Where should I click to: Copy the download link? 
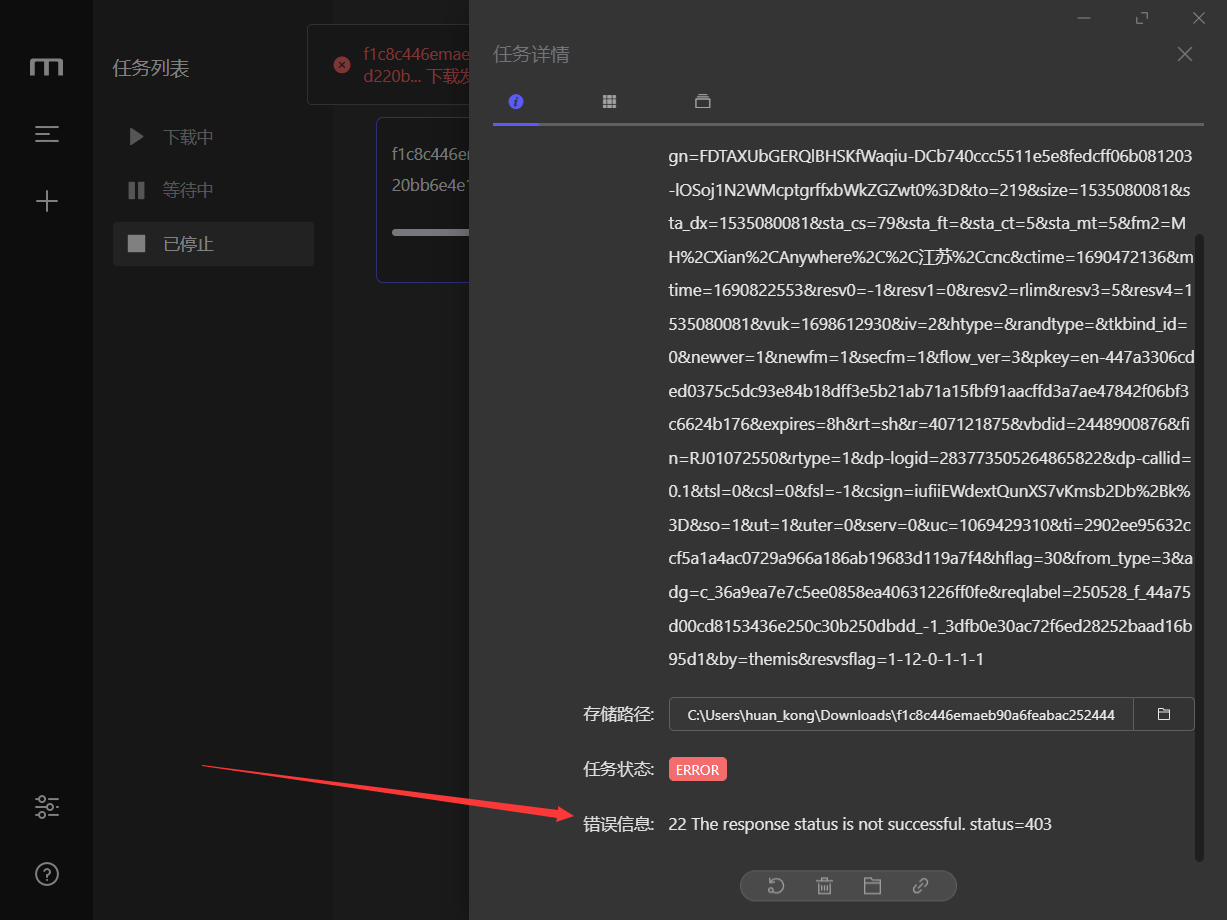coord(920,885)
